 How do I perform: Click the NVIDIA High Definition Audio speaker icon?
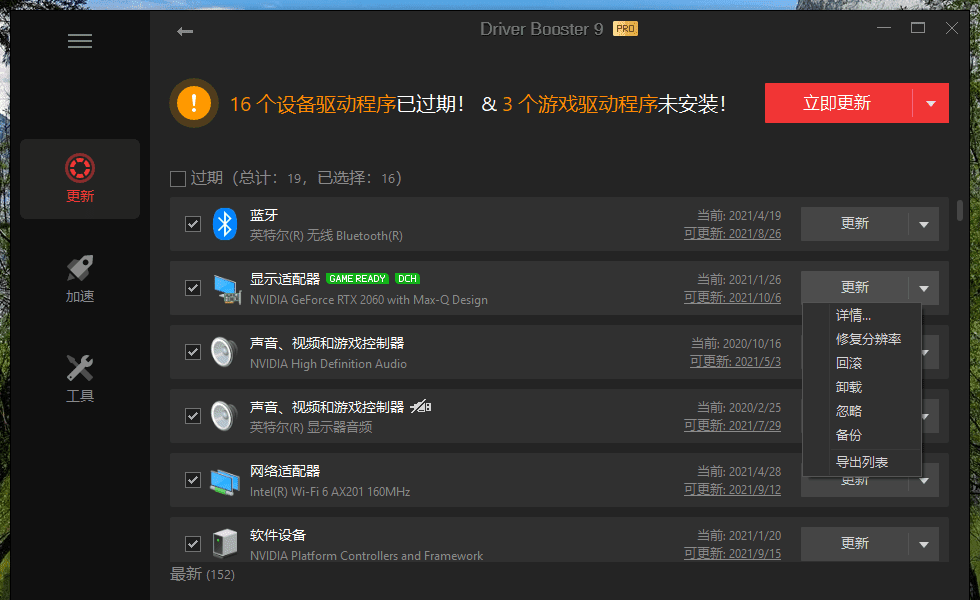click(224, 352)
